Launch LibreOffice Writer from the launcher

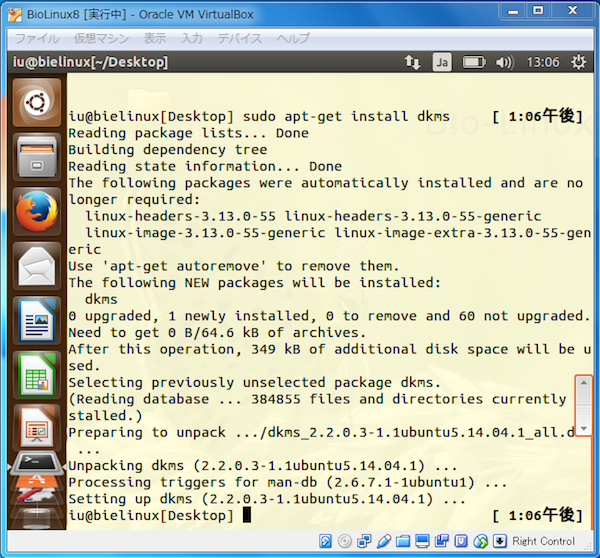pos(37,320)
